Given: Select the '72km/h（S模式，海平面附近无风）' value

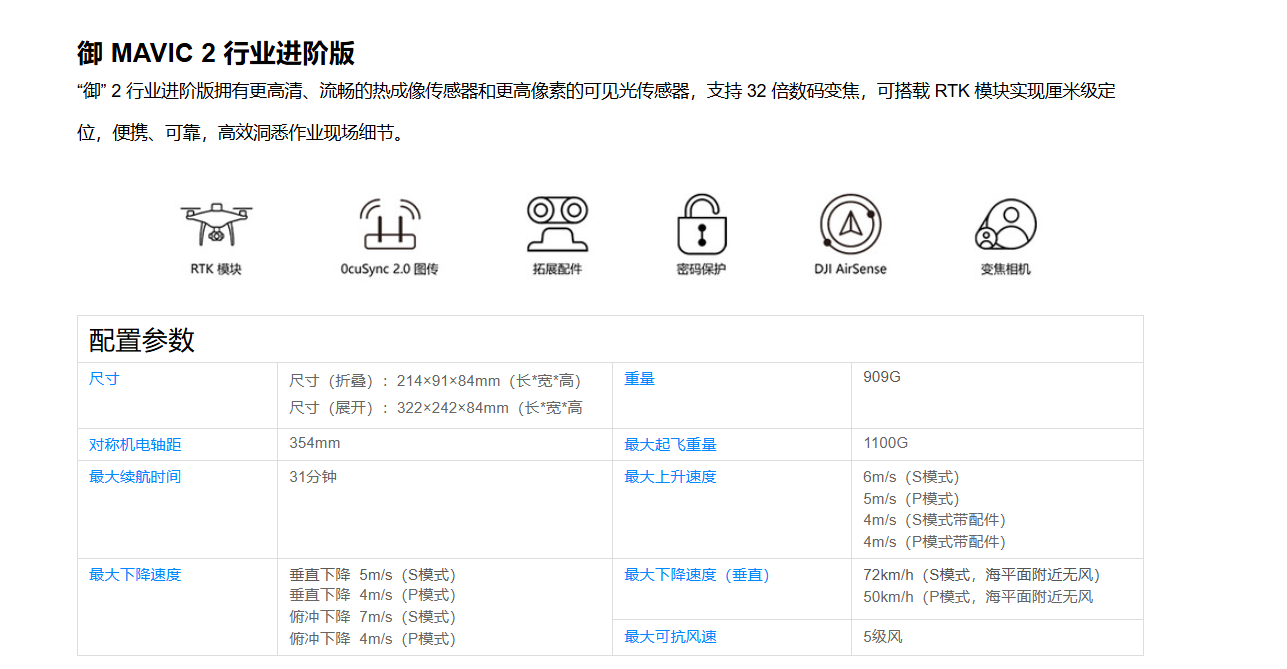Looking at the screenshot, I should click(x=981, y=575).
